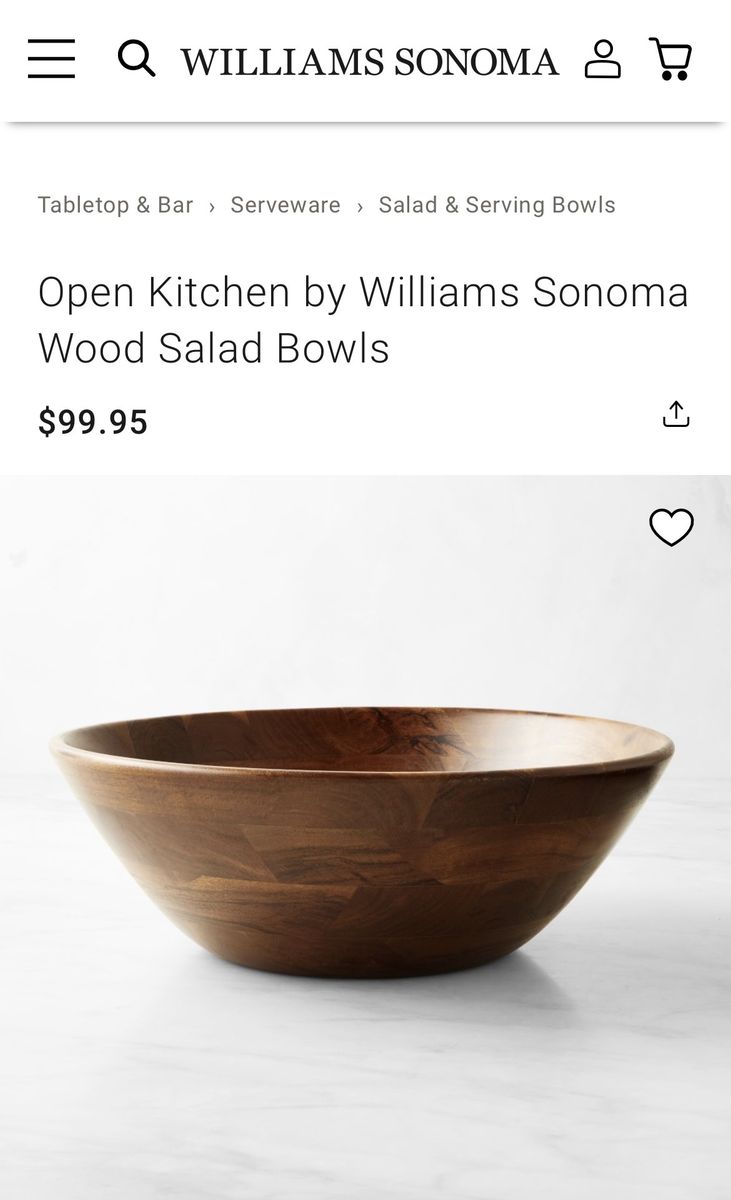Select the Wood Salad Bowls product title
Screen dimensions: 731x1200
click(363, 320)
